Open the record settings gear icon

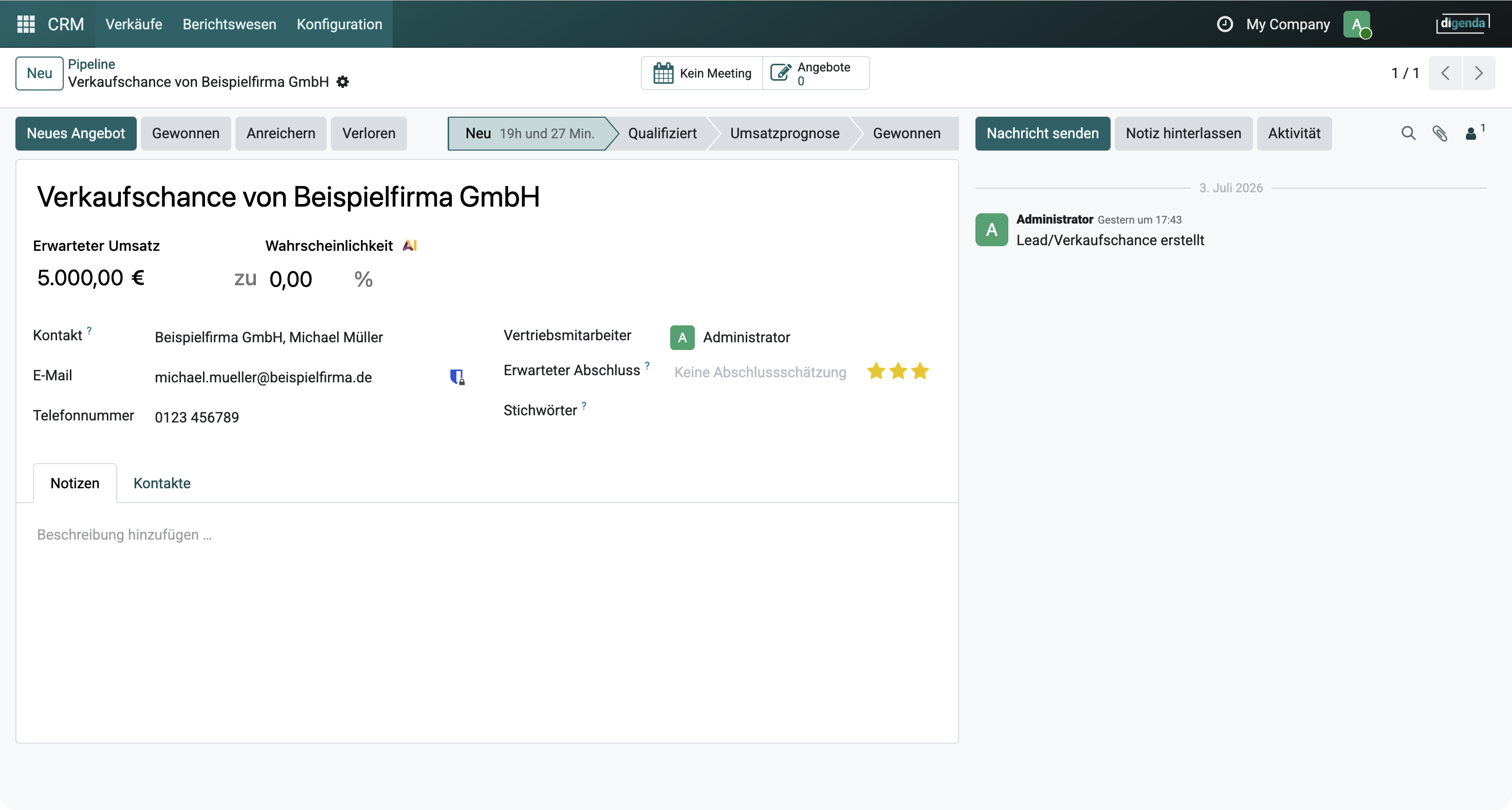(343, 82)
